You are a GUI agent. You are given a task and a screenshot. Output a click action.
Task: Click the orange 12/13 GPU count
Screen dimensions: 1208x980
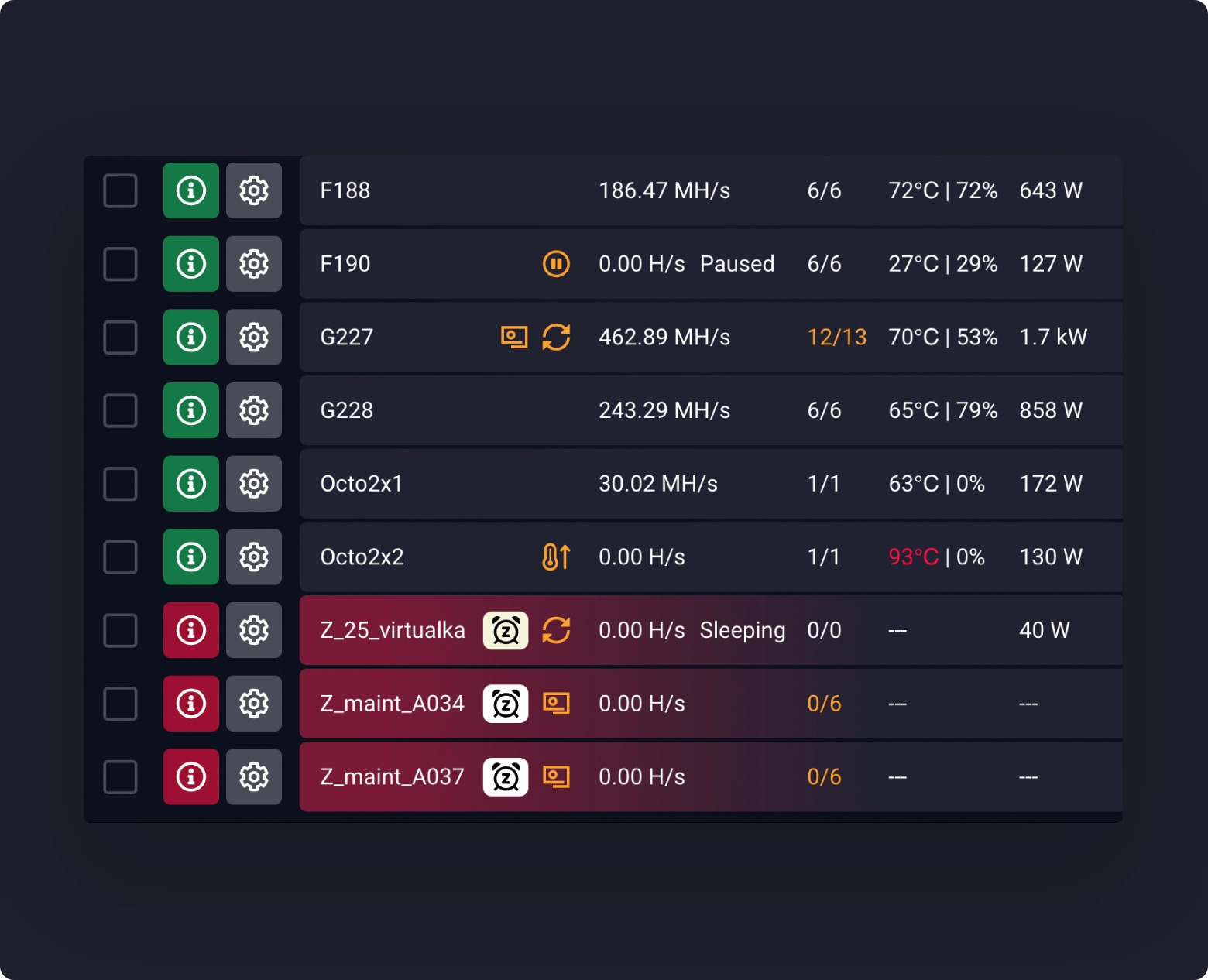coord(837,338)
